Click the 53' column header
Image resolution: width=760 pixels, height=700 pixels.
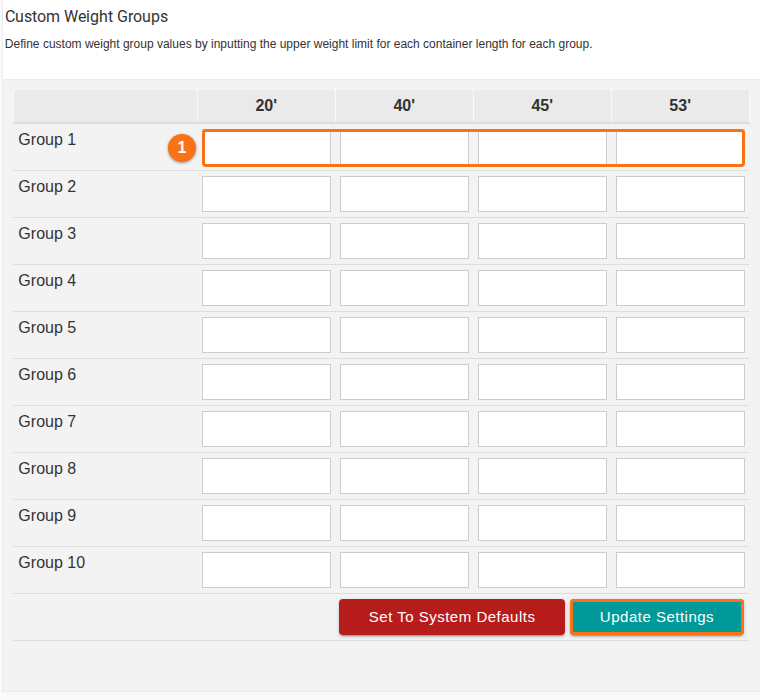tap(680, 105)
